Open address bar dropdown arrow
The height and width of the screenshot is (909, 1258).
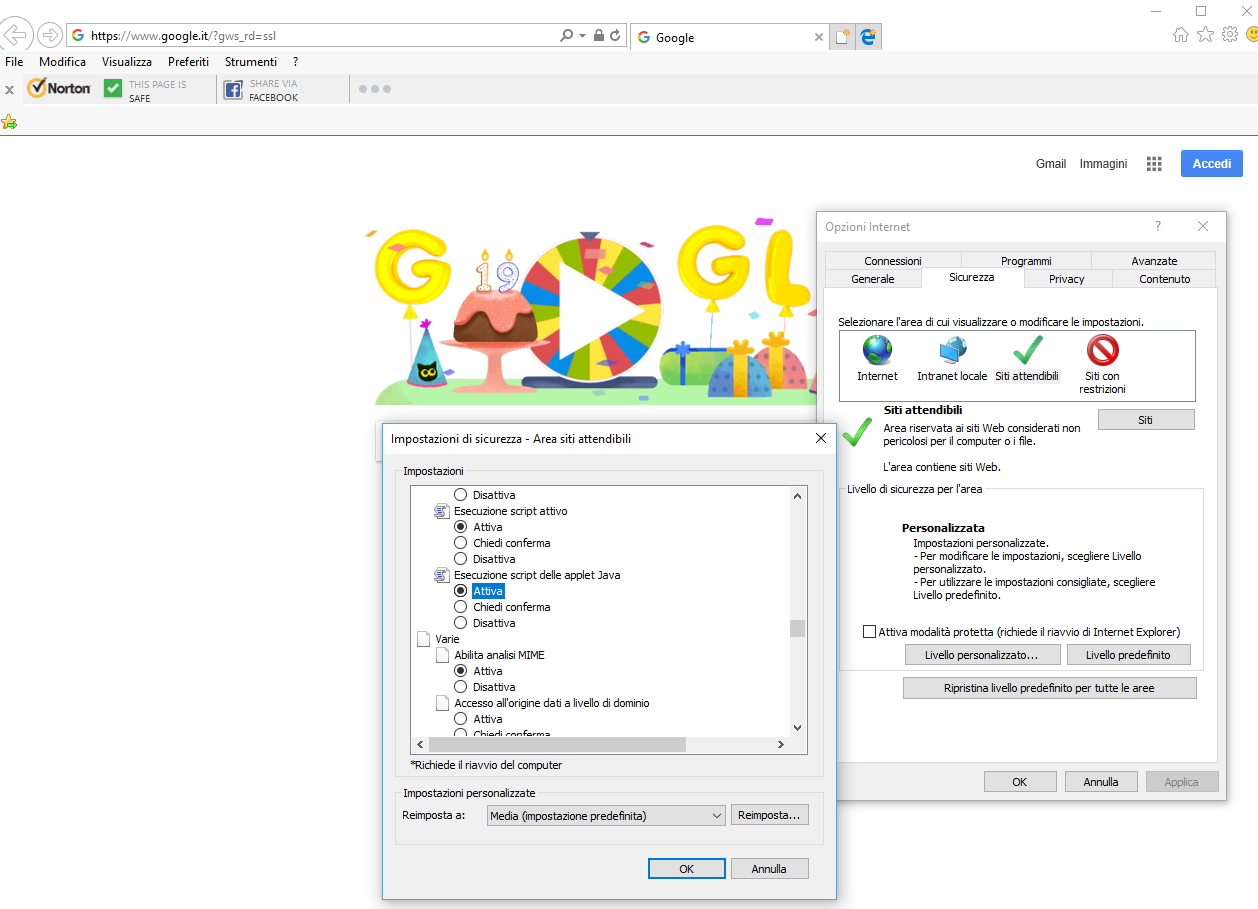click(583, 35)
